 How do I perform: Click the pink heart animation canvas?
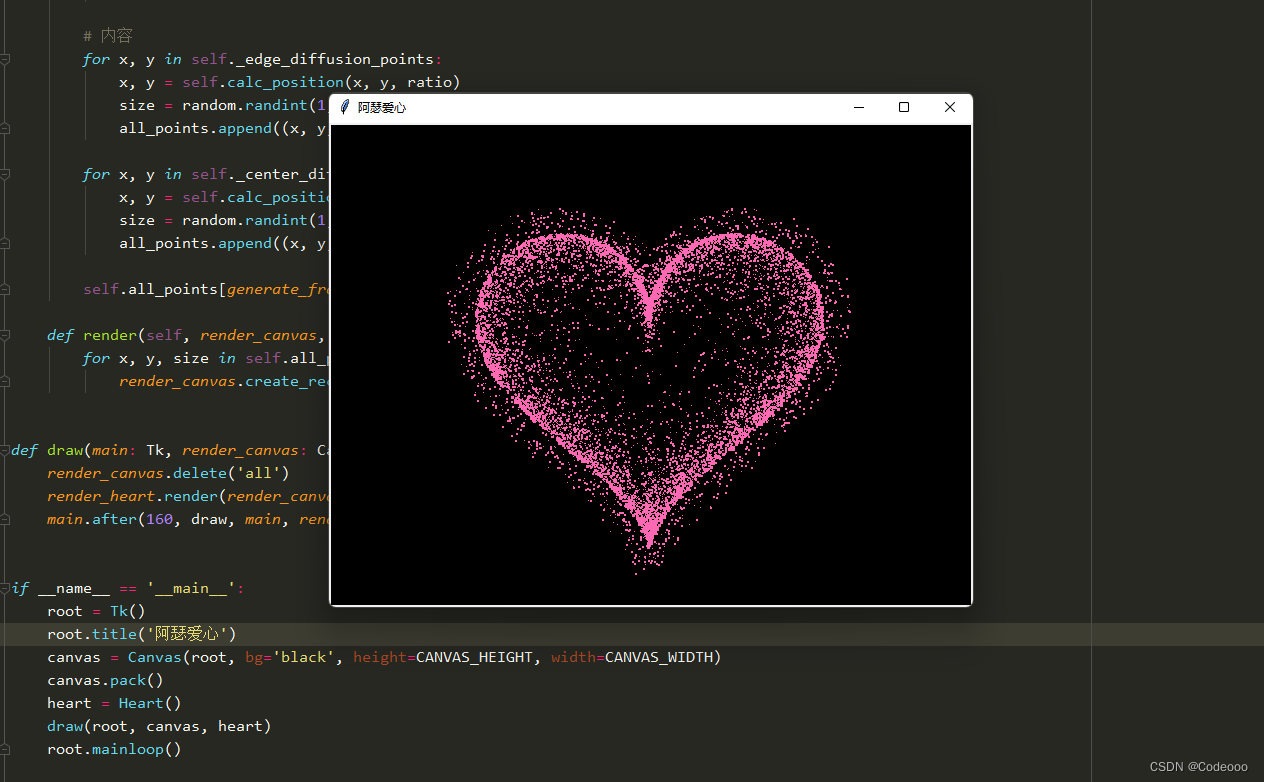651,365
